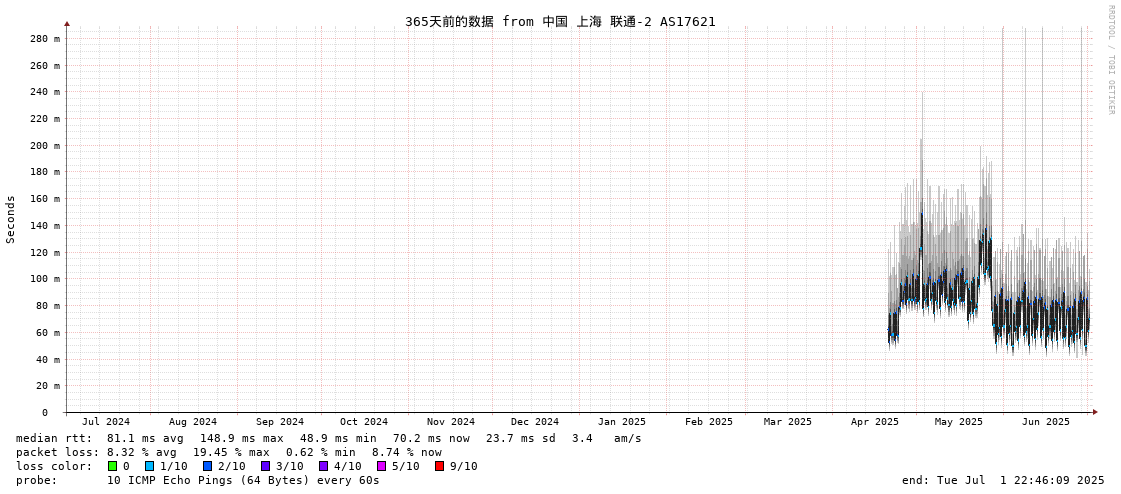Click the red 9/10 loss color swatch
The width and height of the screenshot is (1121, 494).
439,466
